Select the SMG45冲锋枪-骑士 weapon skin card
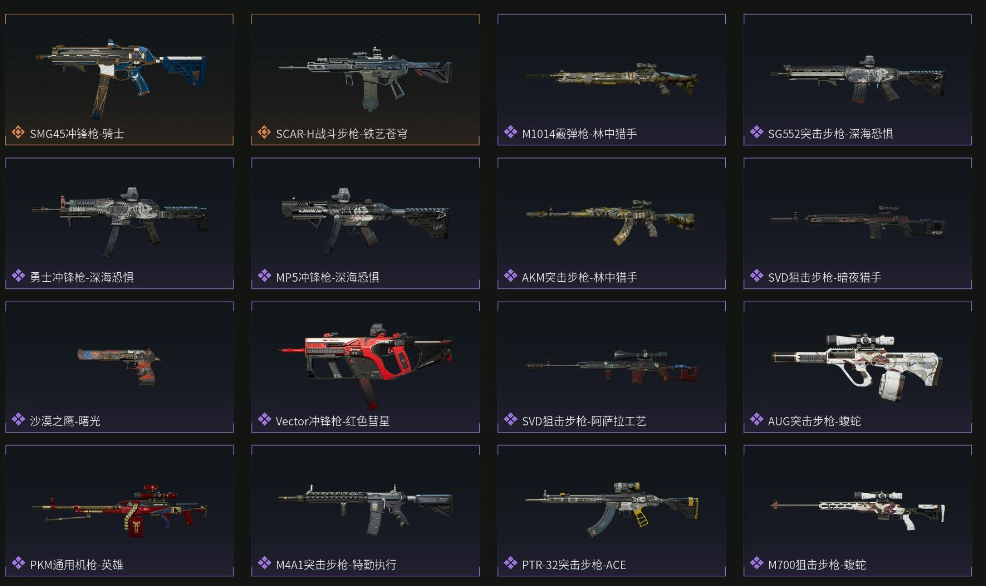The width and height of the screenshot is (986, 586). pos(119,80)
